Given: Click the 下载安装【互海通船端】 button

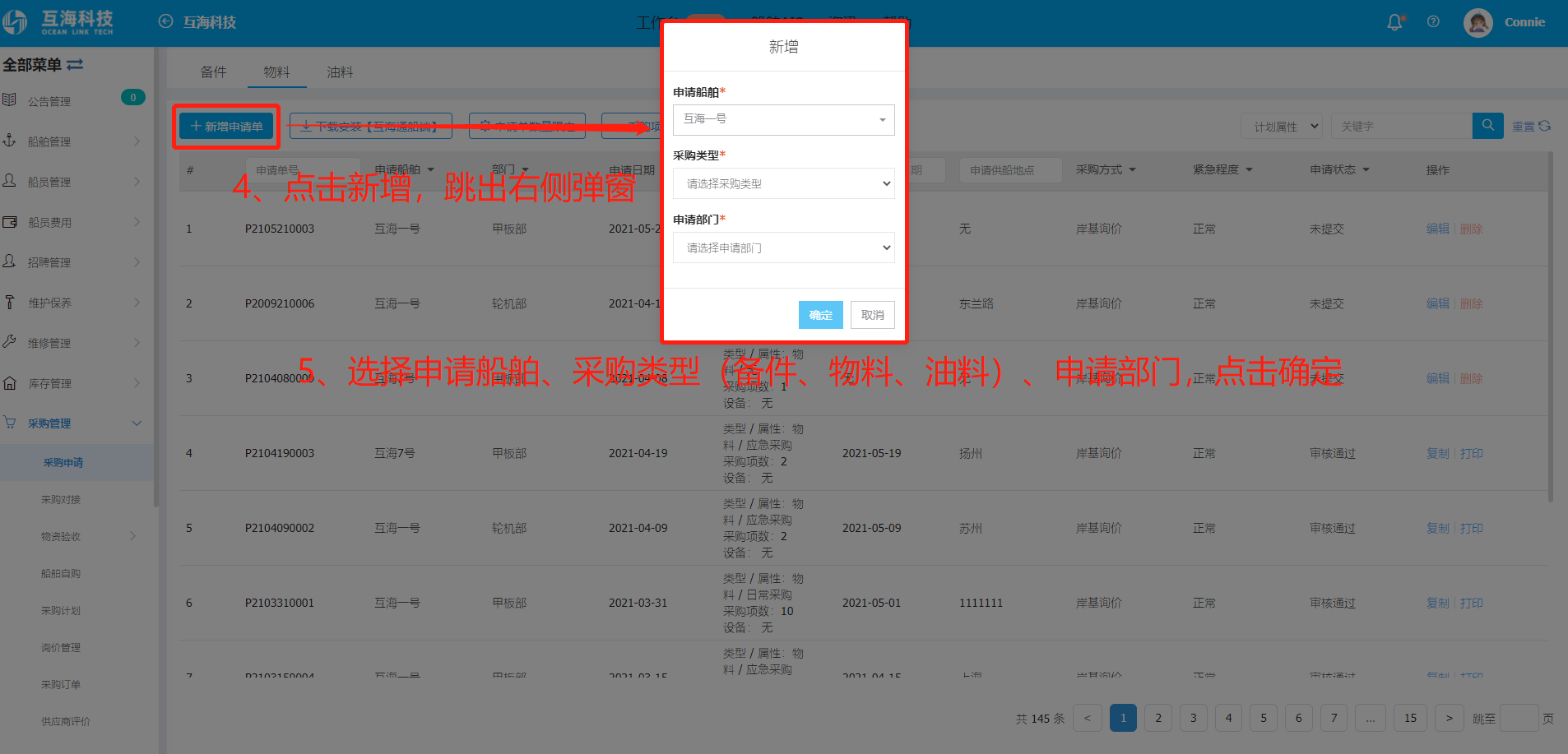Looking at the screenshot, I should tap(370, 126).
